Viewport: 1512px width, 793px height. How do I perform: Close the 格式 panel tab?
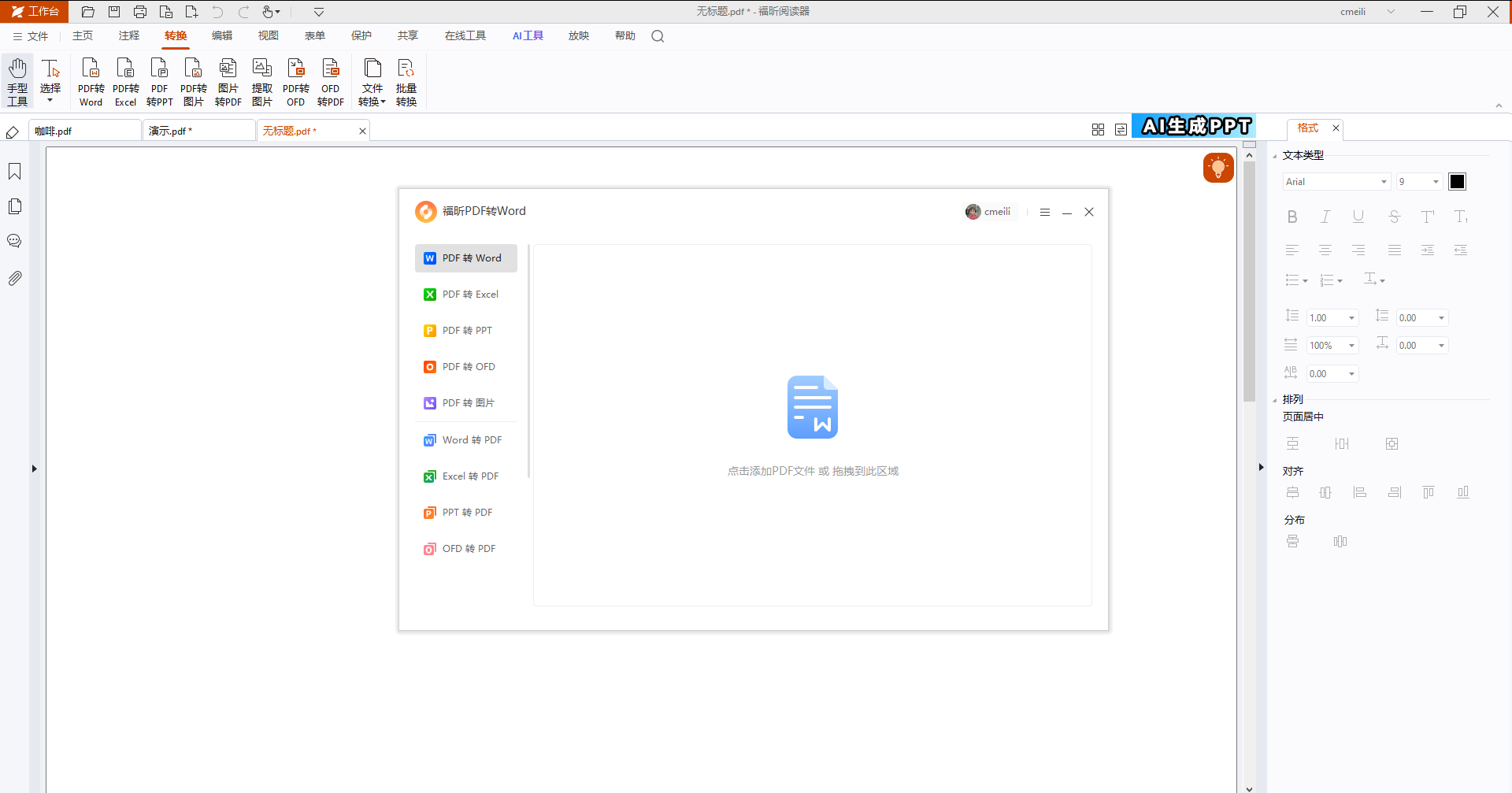pyautogui.click(x=1336, y=128)
